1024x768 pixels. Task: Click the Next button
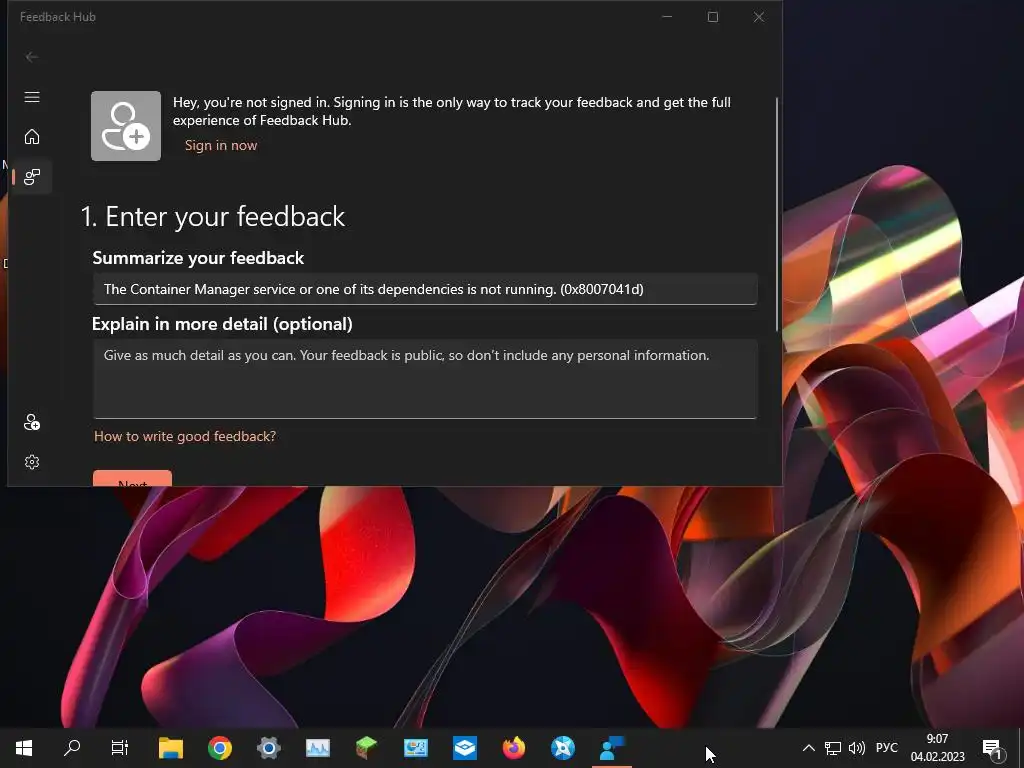pyautogui.click(x=133, y=479)
